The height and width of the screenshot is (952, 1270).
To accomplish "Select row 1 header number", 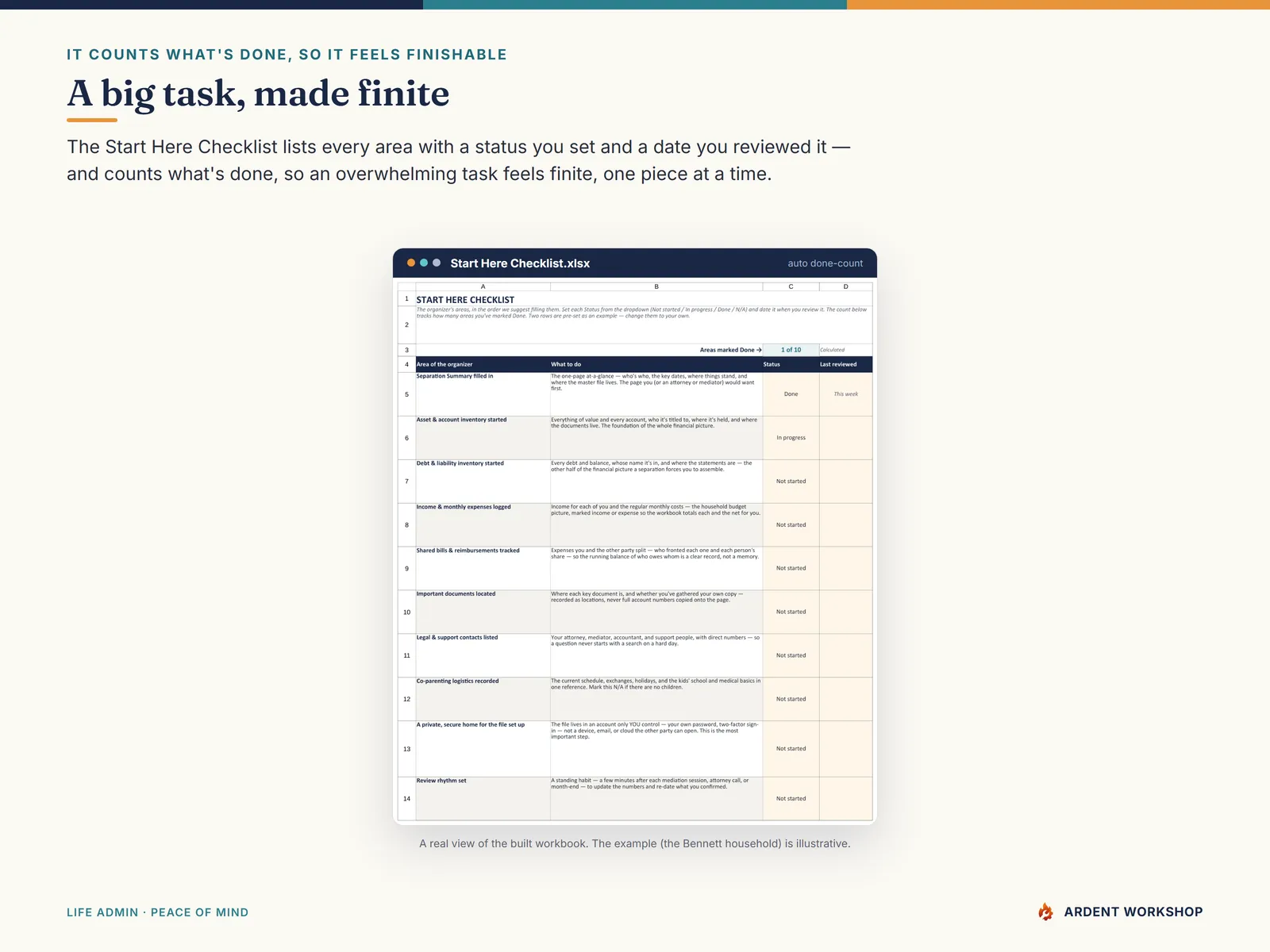I will point(406,299).
